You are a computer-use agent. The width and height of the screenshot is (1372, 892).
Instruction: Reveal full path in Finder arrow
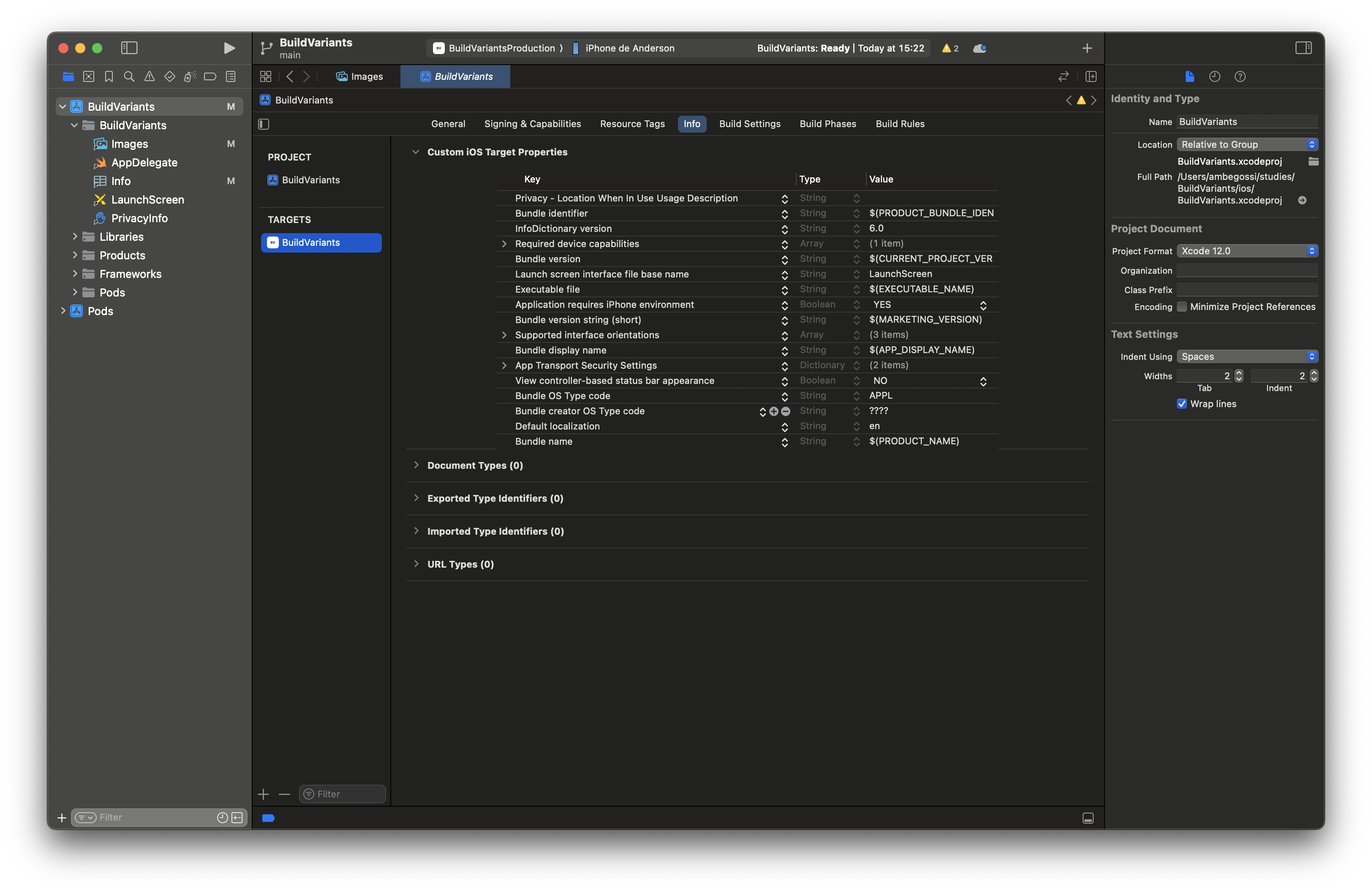coord(1302,201)
